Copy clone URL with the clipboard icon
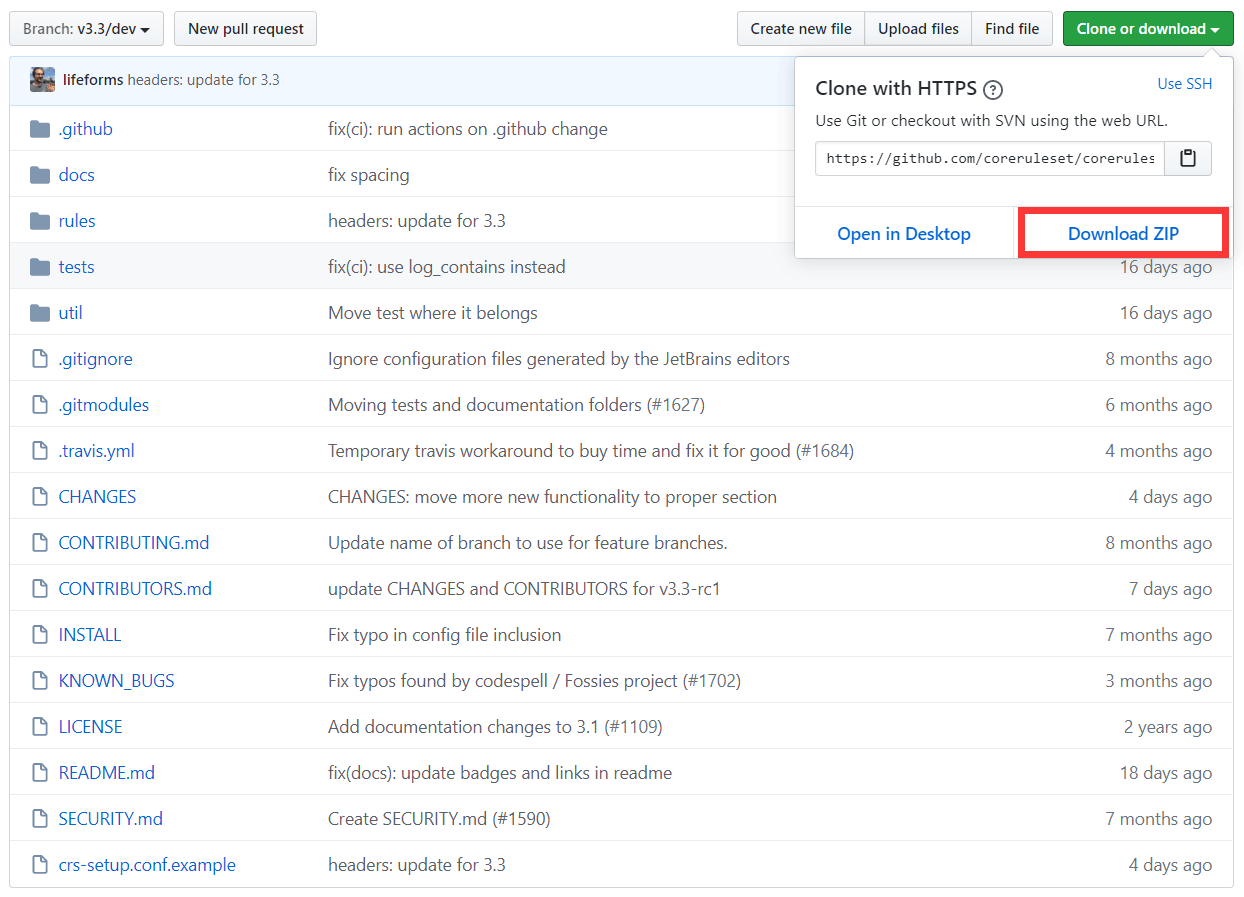Screen dimensions: 1244x897 click(1188, 158)
